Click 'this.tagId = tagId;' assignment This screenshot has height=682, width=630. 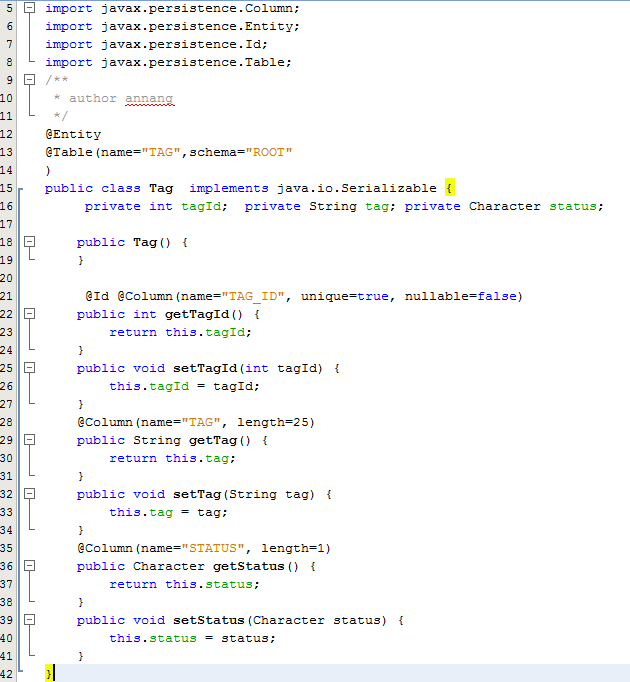(x=184, y=386)
